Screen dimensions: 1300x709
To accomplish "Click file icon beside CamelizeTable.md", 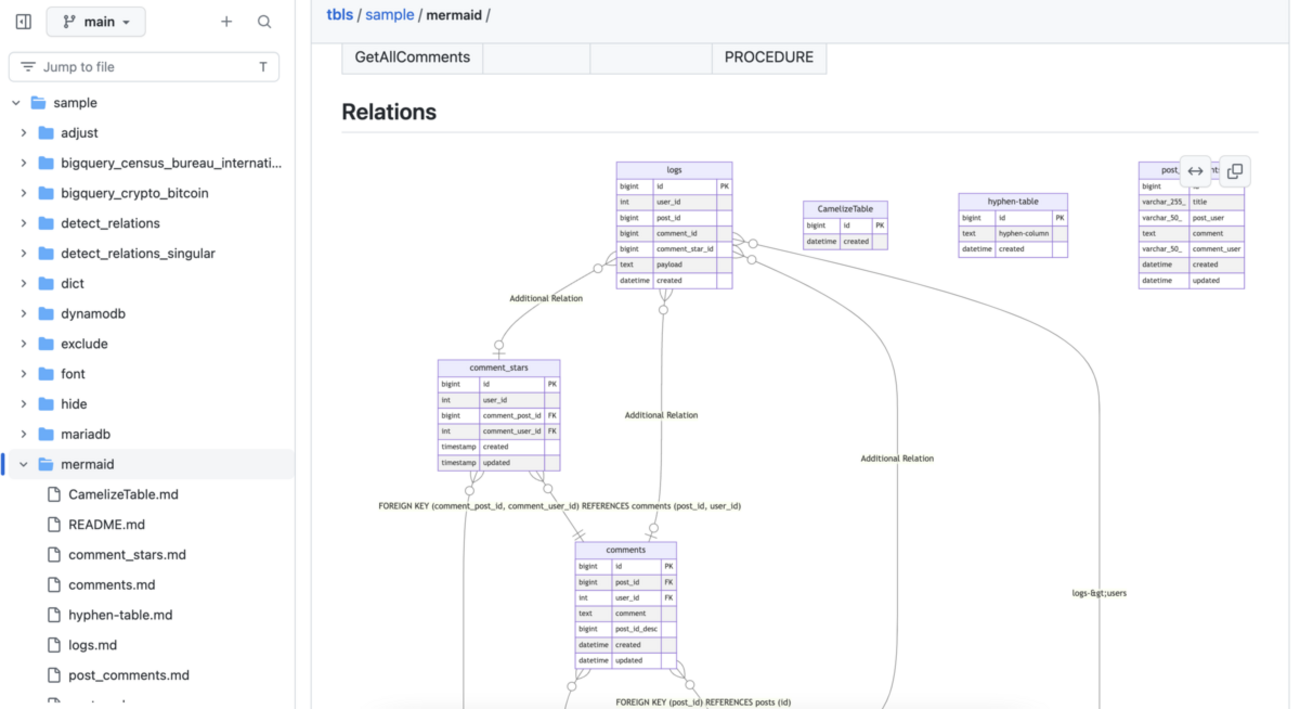I will pos(54,494).
